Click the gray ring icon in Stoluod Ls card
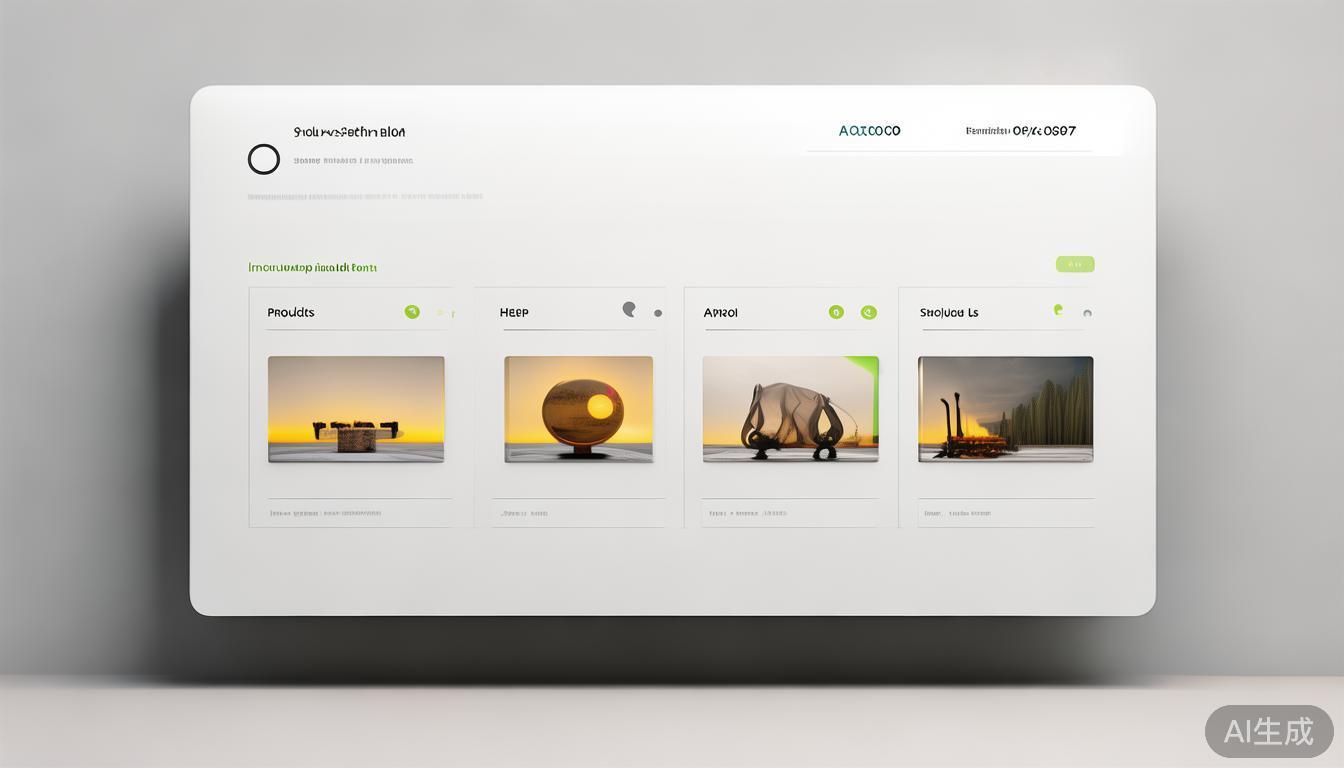 pos(1087,313)
